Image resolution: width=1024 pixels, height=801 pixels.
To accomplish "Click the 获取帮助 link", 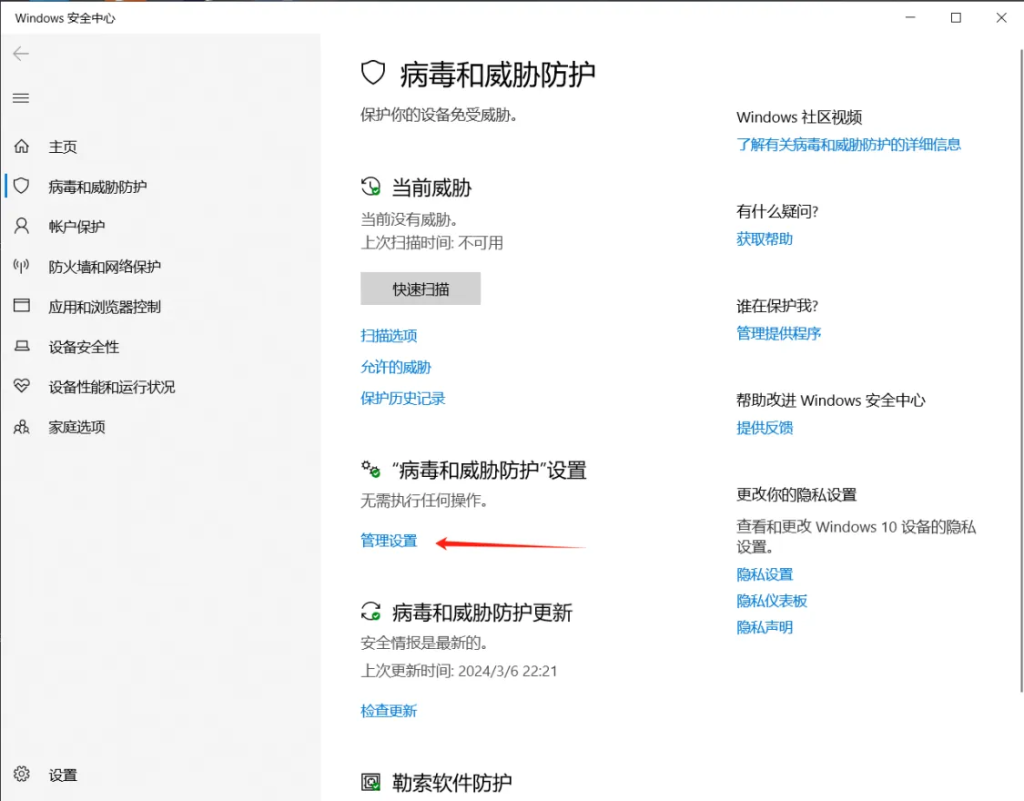I will 764,239.
